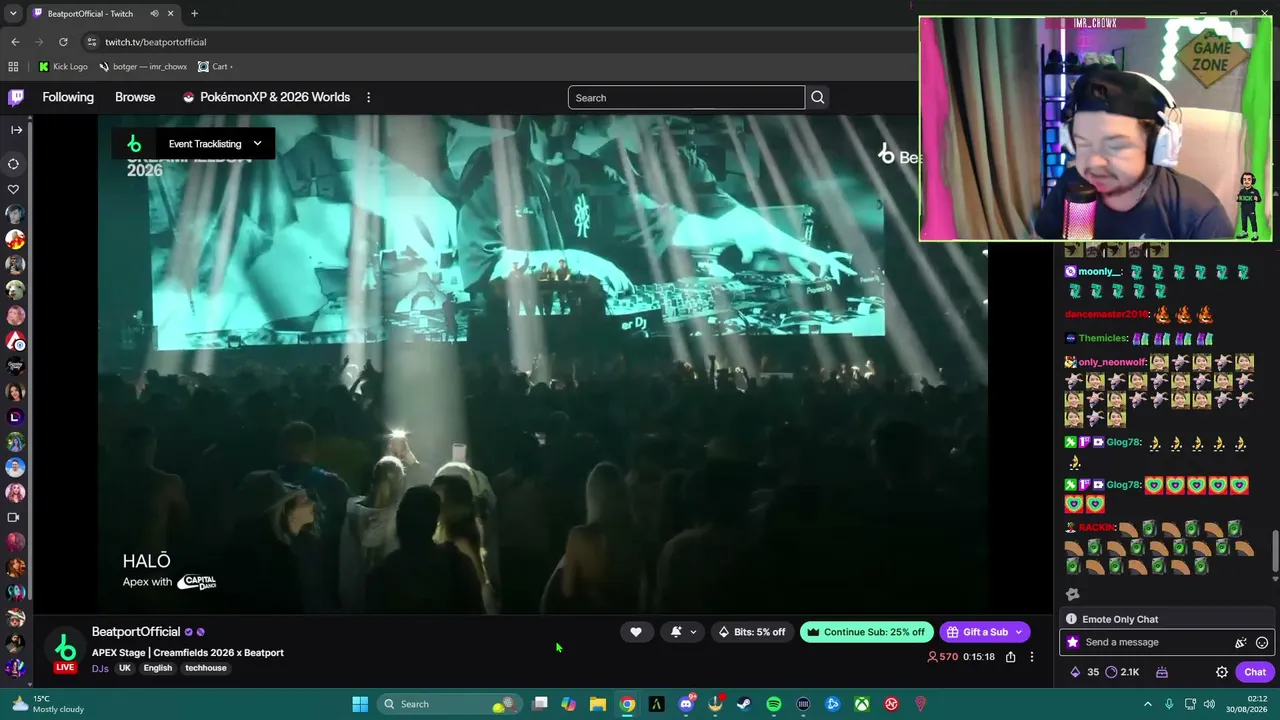Toggle volume from the system tray speaker
1280x720 pixels.
[1211, 704]
